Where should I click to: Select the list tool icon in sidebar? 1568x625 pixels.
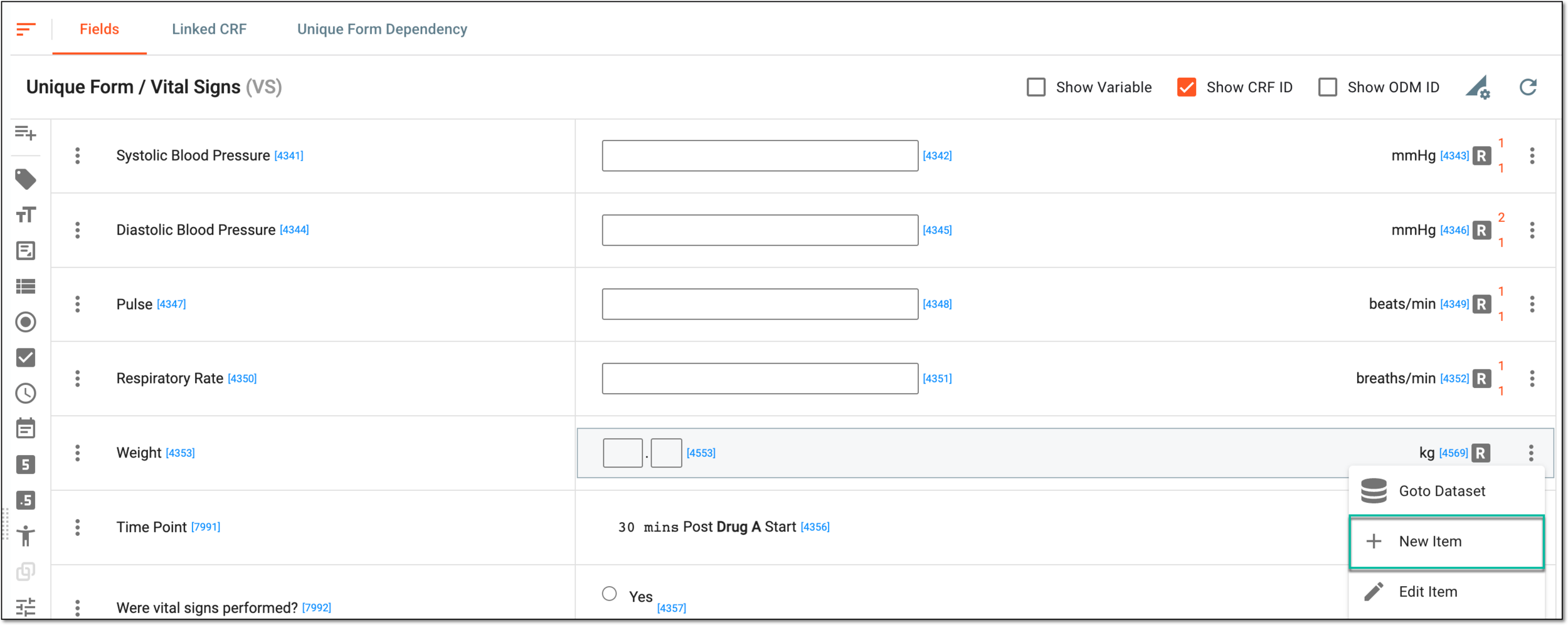pos(26,286)
